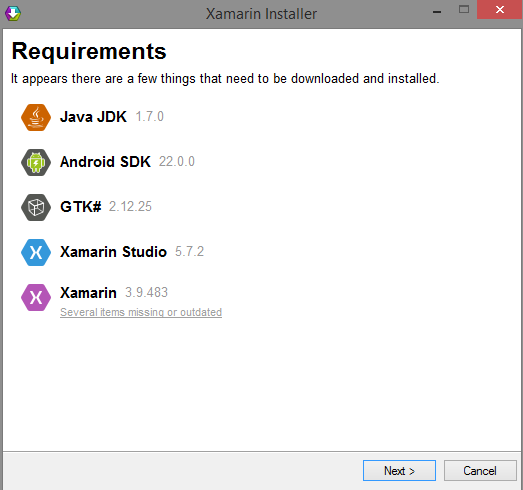Click the purple Xamarin hexagon icon
523x490 pixels.
(36, 297)
